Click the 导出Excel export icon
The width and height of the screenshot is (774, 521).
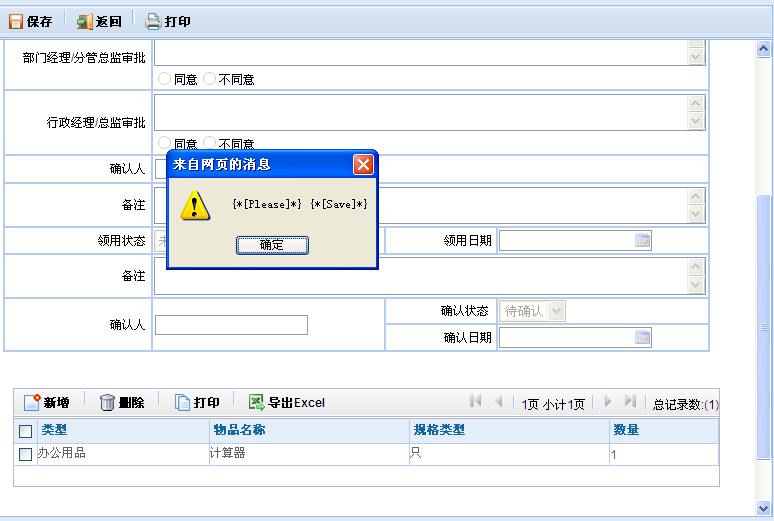257,402
